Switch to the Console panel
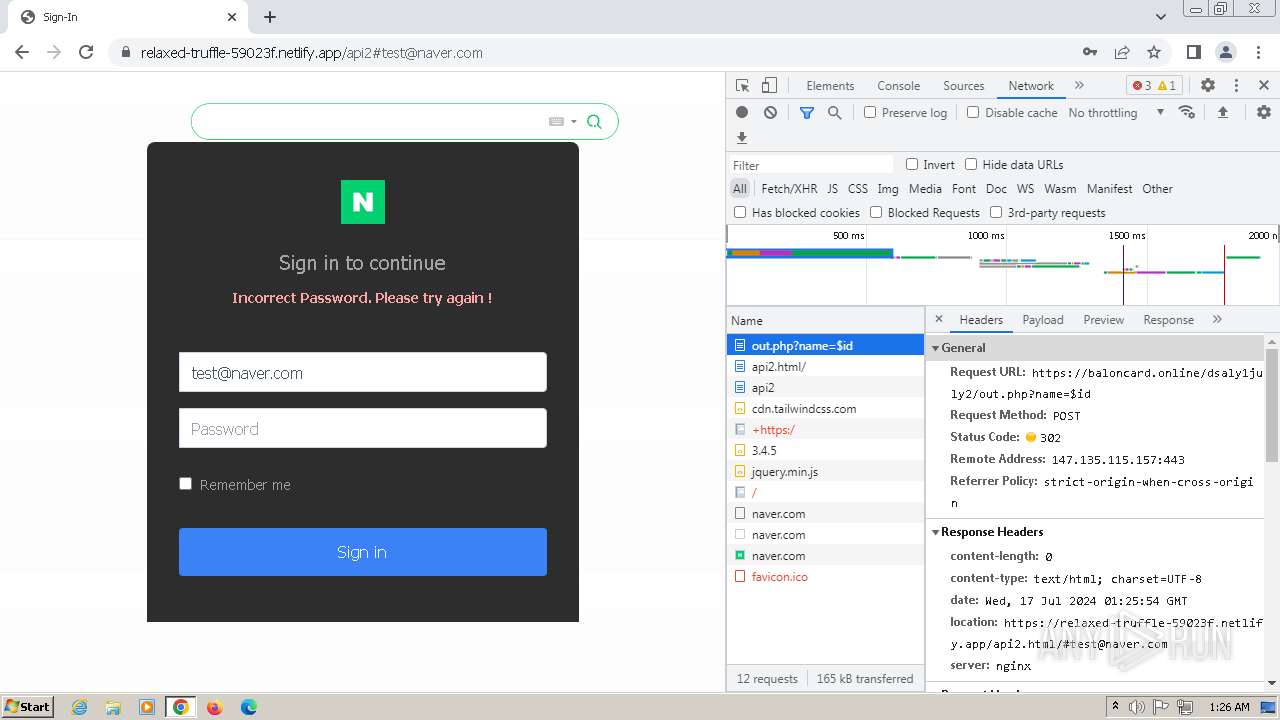The width and height of the screenshot is (1280, 720). tap(898, 86)
